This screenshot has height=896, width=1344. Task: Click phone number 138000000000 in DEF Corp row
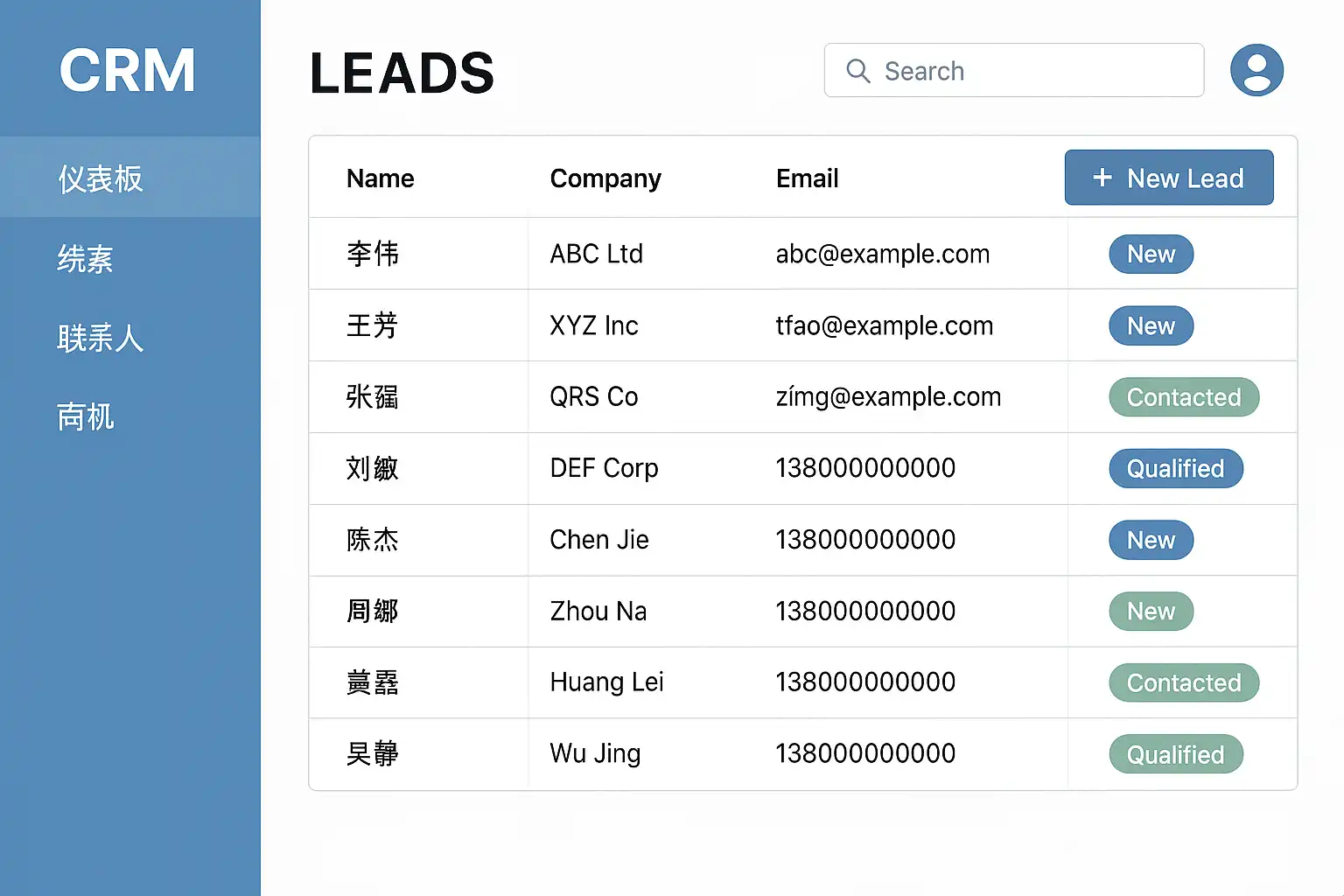pos(865,468)
